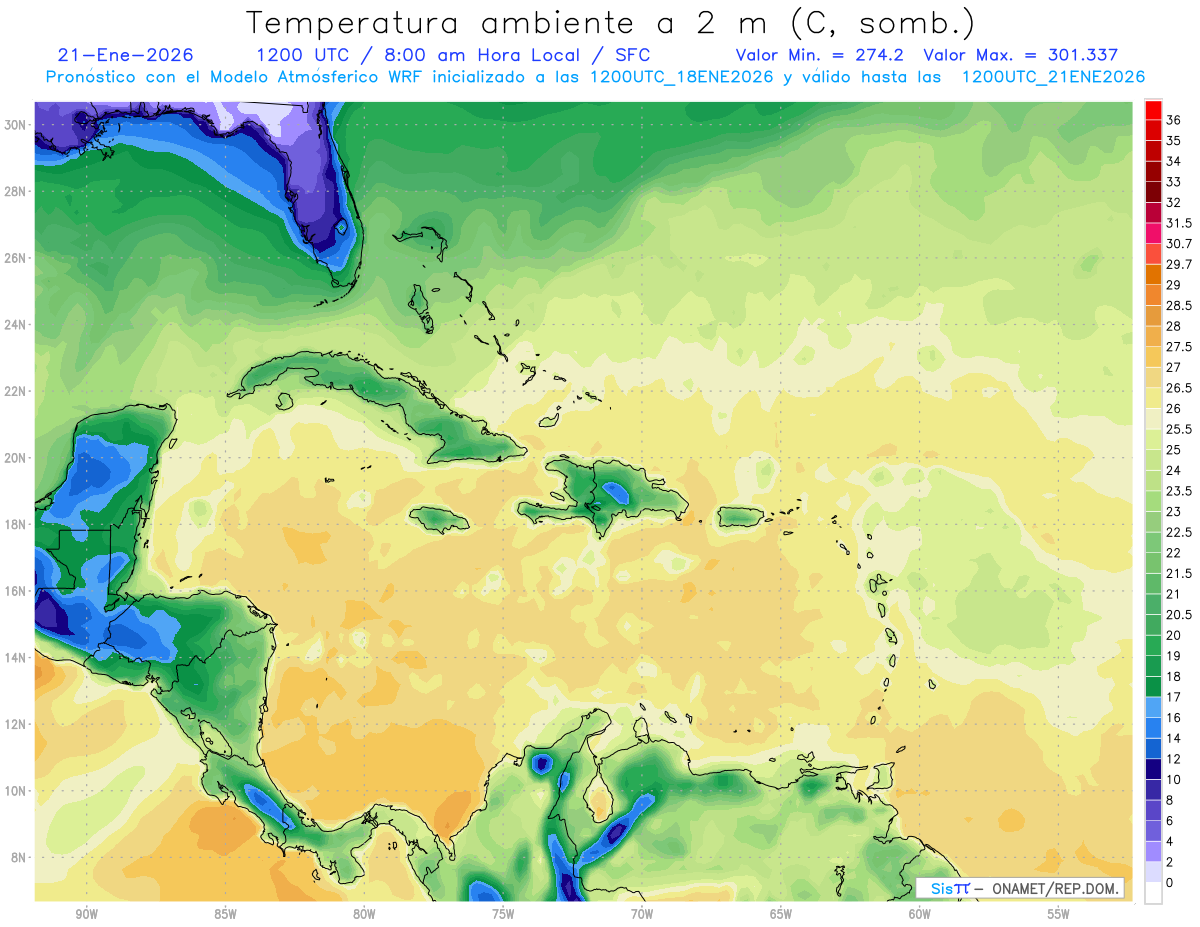Click the color bar label '29.7'

[1179, 265]
